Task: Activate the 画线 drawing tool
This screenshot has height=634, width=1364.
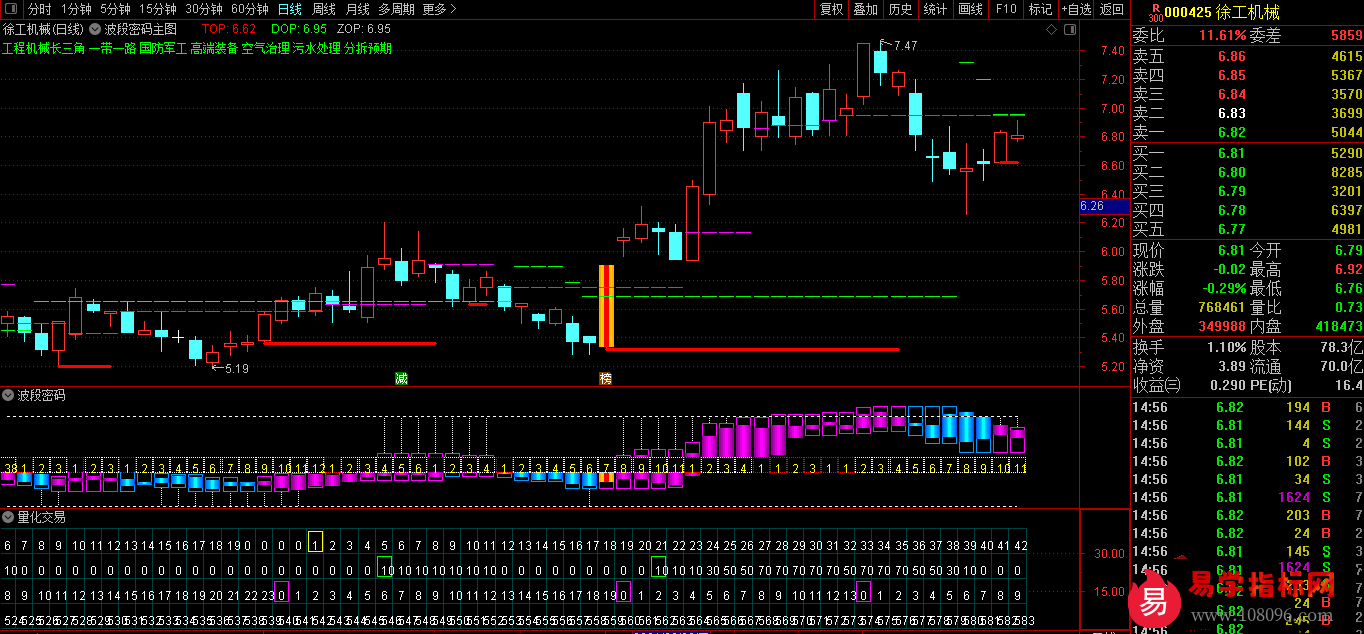Action: (970, 9)
